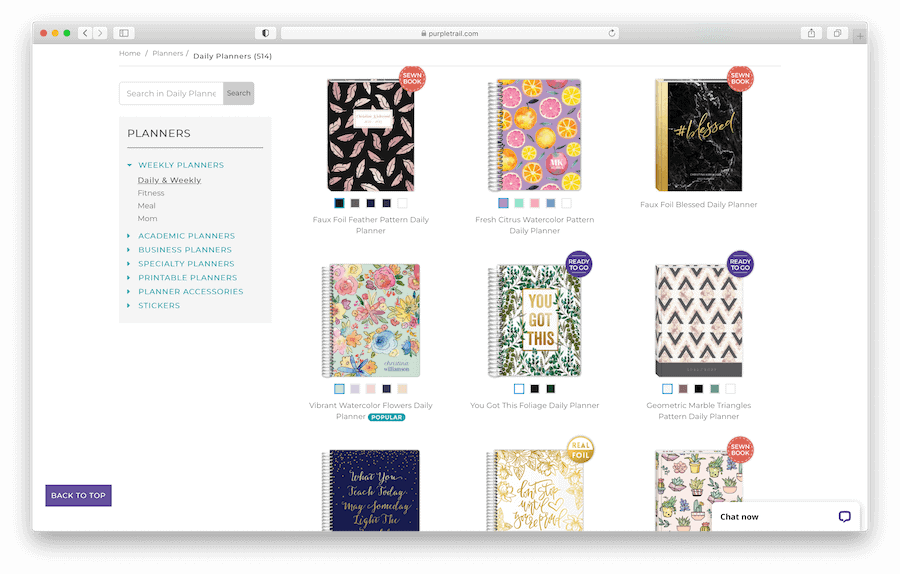
Task: Pick brown swatch under Geometric Marble Triangles planner
Action: (683, 389)
